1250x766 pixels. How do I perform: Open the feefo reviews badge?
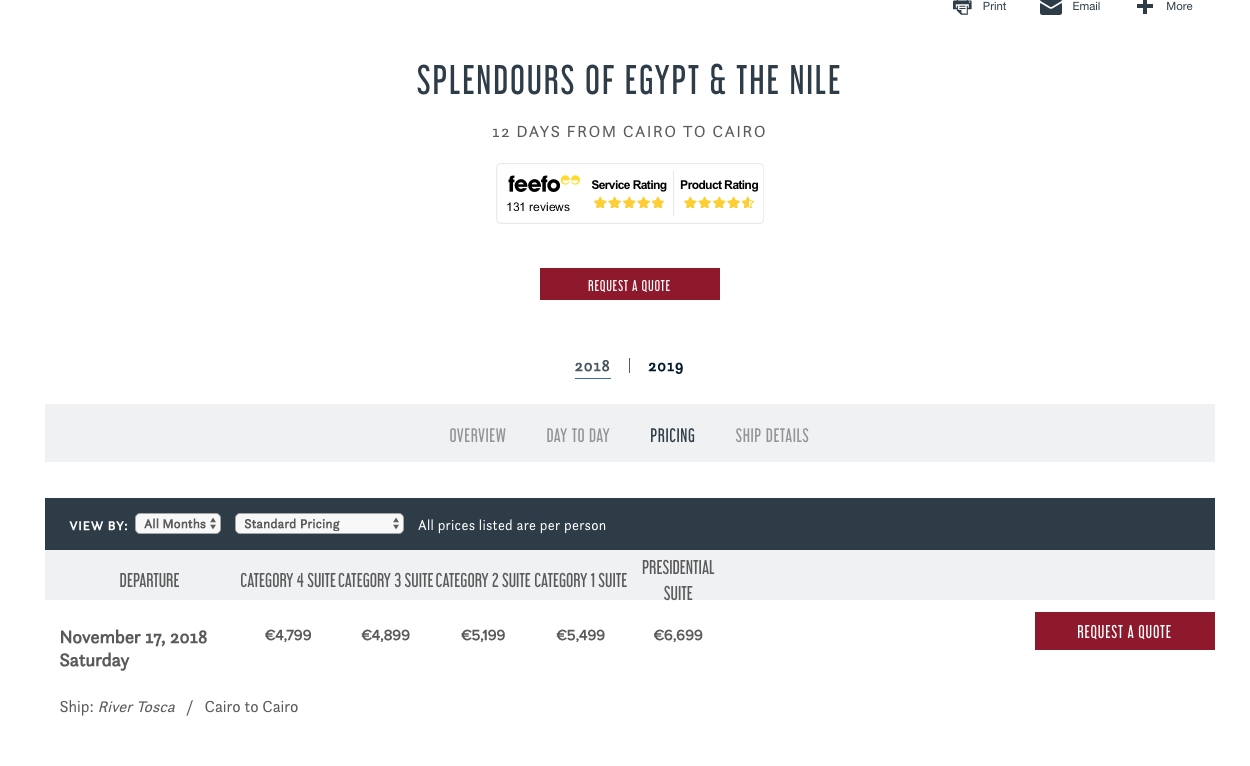541,193
